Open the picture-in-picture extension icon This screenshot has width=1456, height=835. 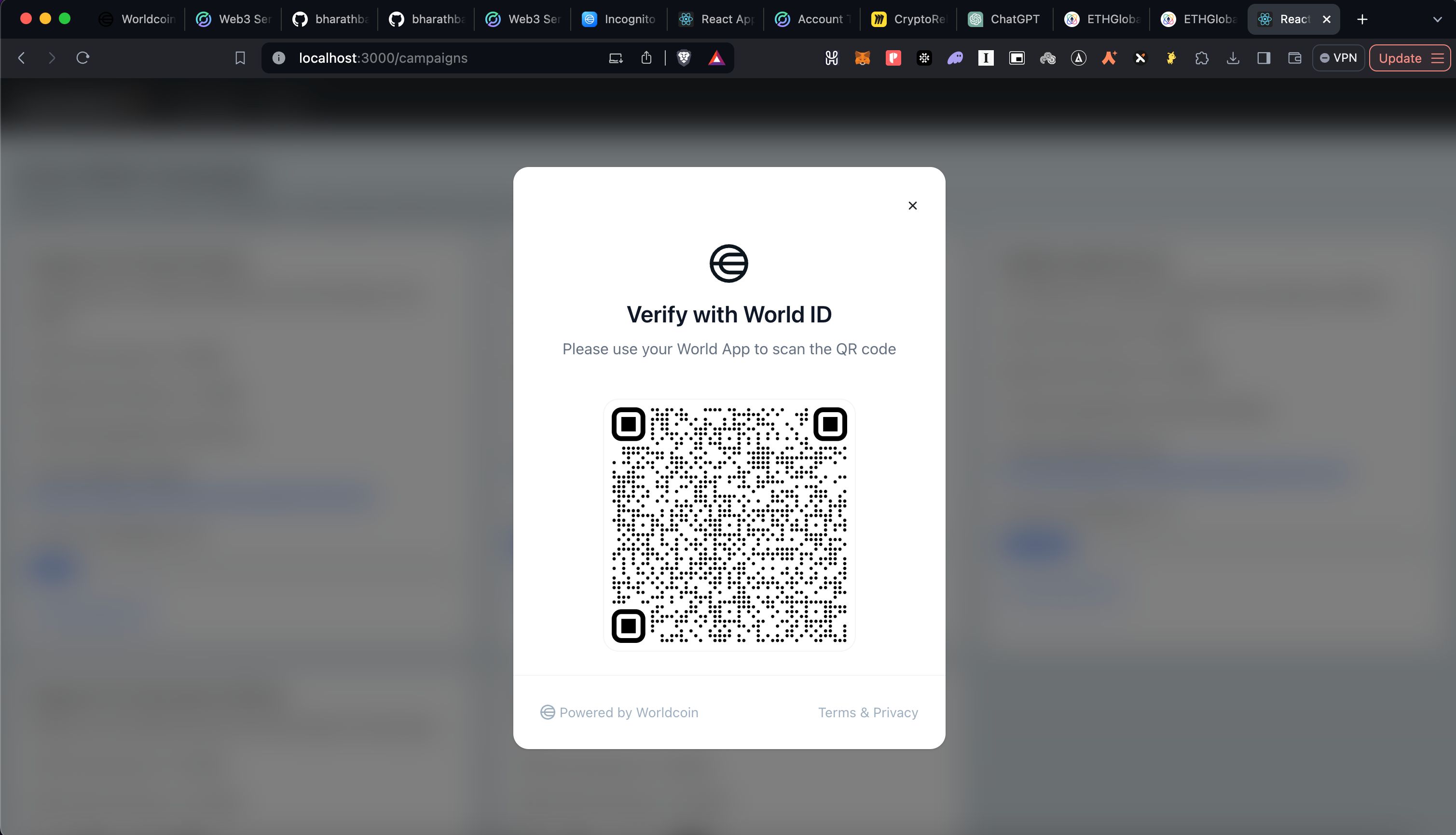click(1017, 58)
